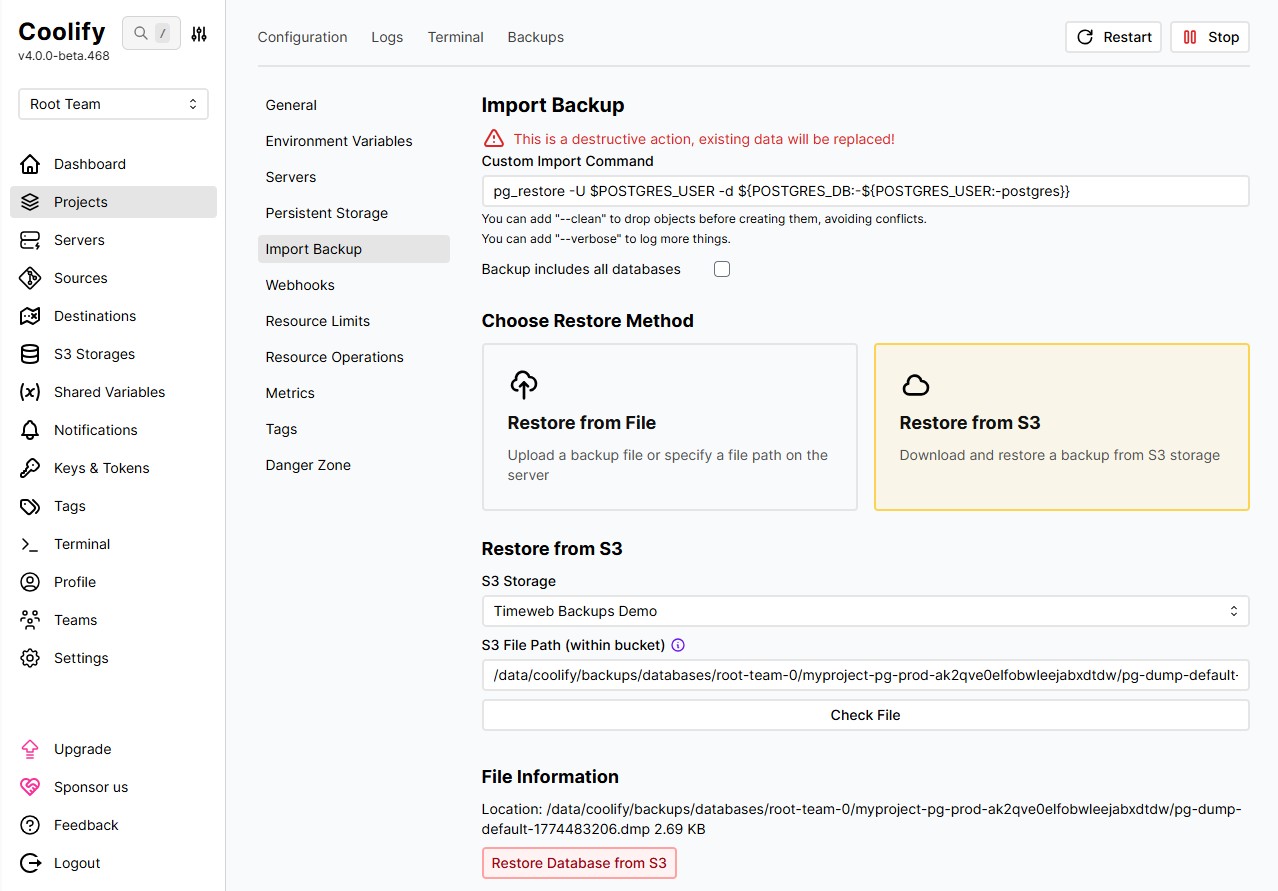Select the Restore from S3 method card
Image resolution: width=1278 pixels, height=891 pixels.
1062,427
